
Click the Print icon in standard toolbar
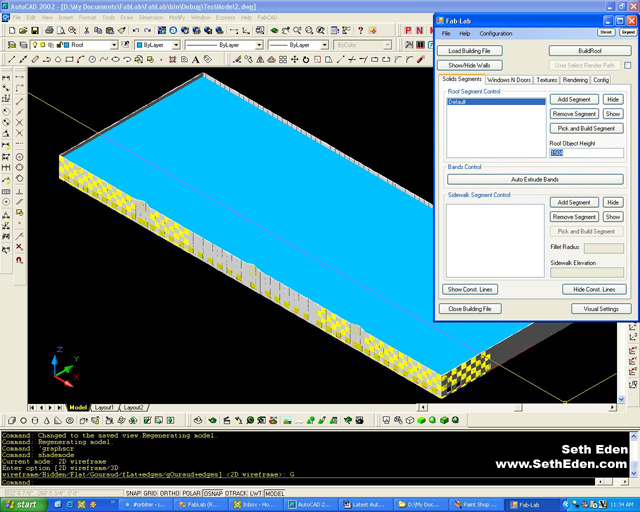[50, 31]
